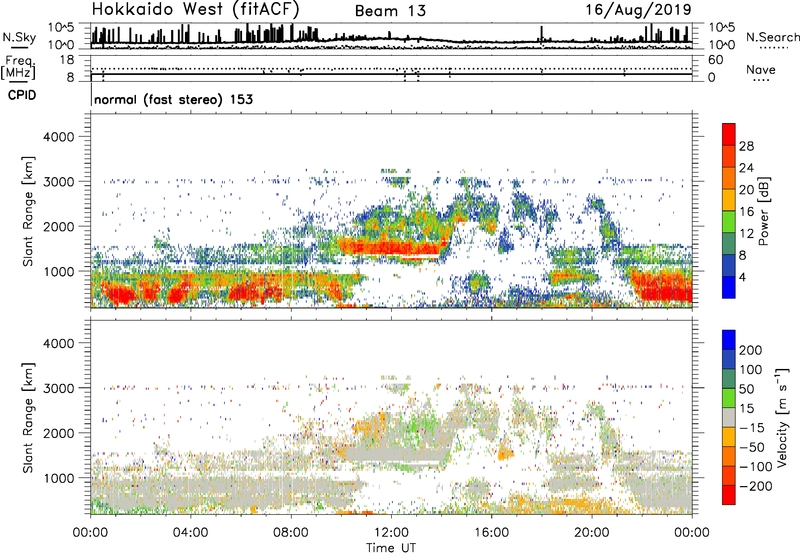Pick the red top segment of power color bar
This screenshot has height=554, width=800.
[729, 134]
